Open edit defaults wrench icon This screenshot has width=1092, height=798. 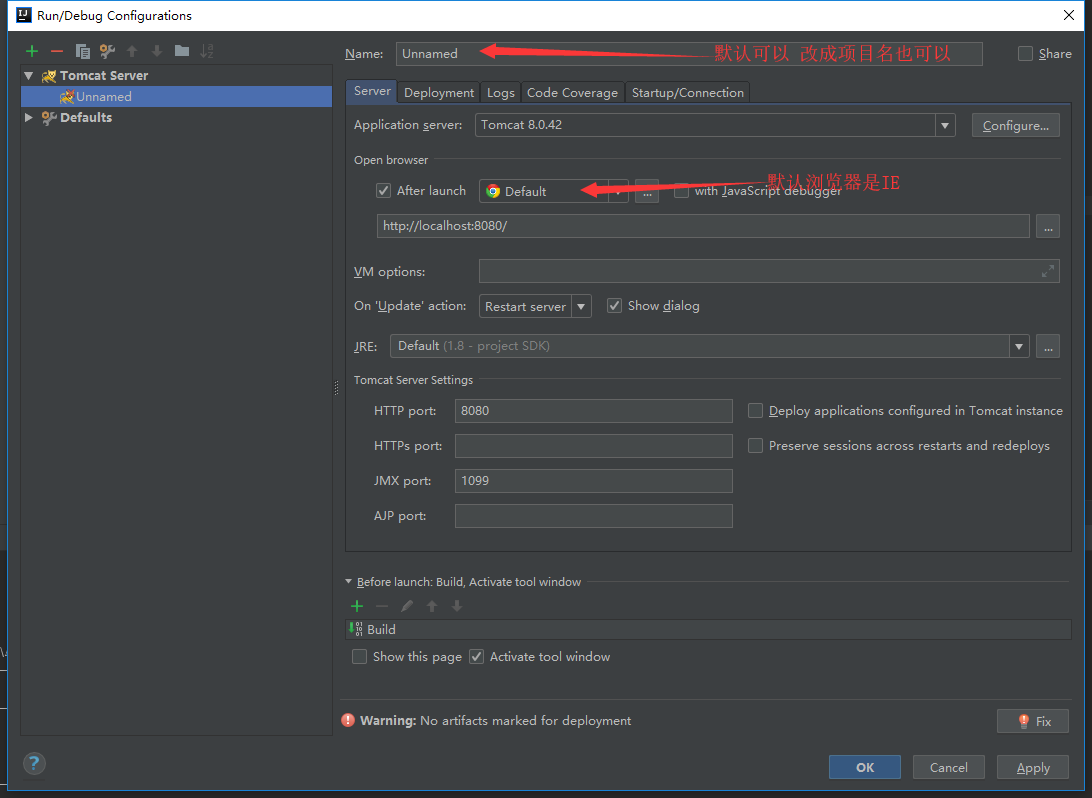(x=107, y=51)
